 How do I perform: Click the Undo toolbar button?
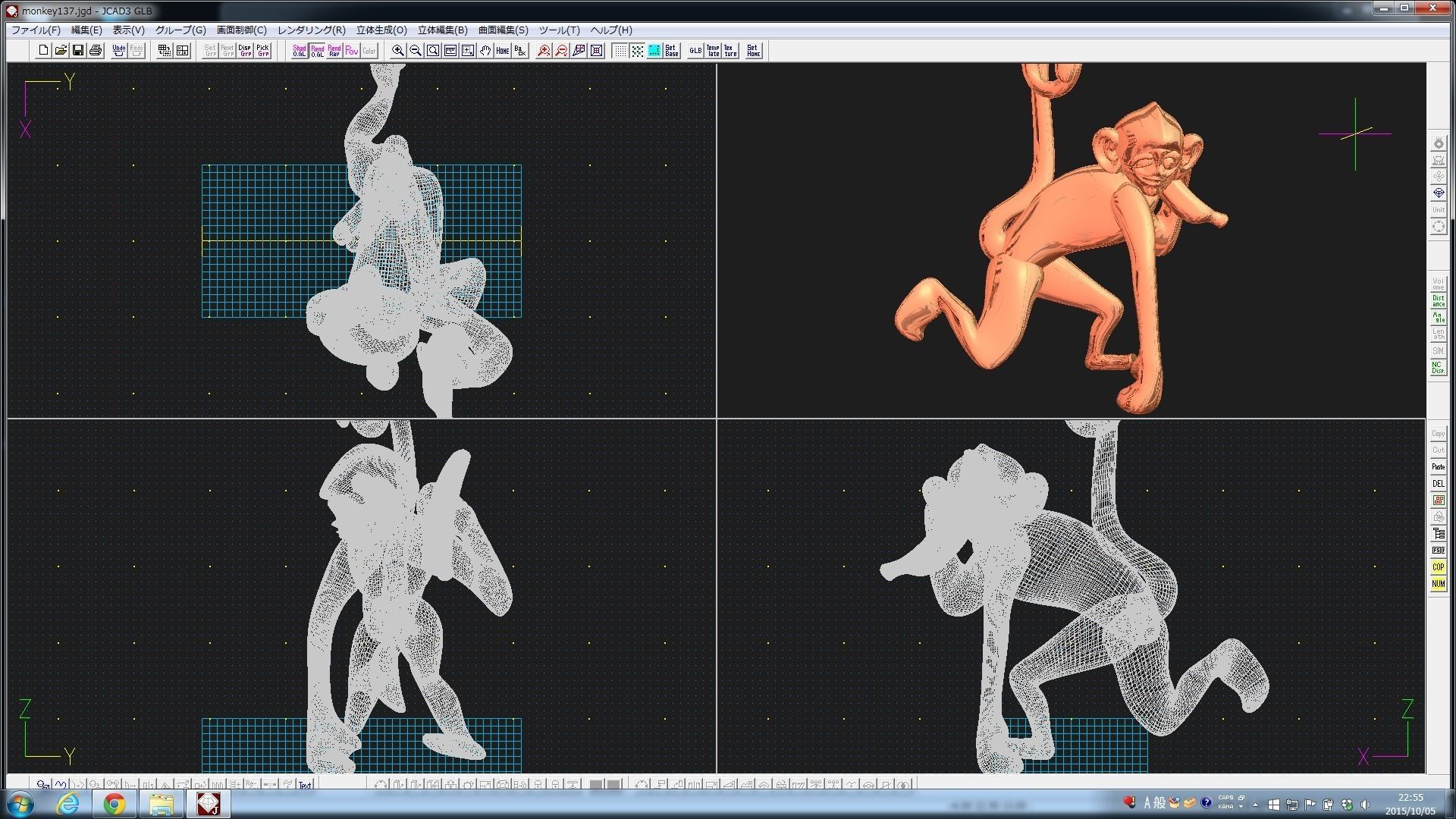119,51
